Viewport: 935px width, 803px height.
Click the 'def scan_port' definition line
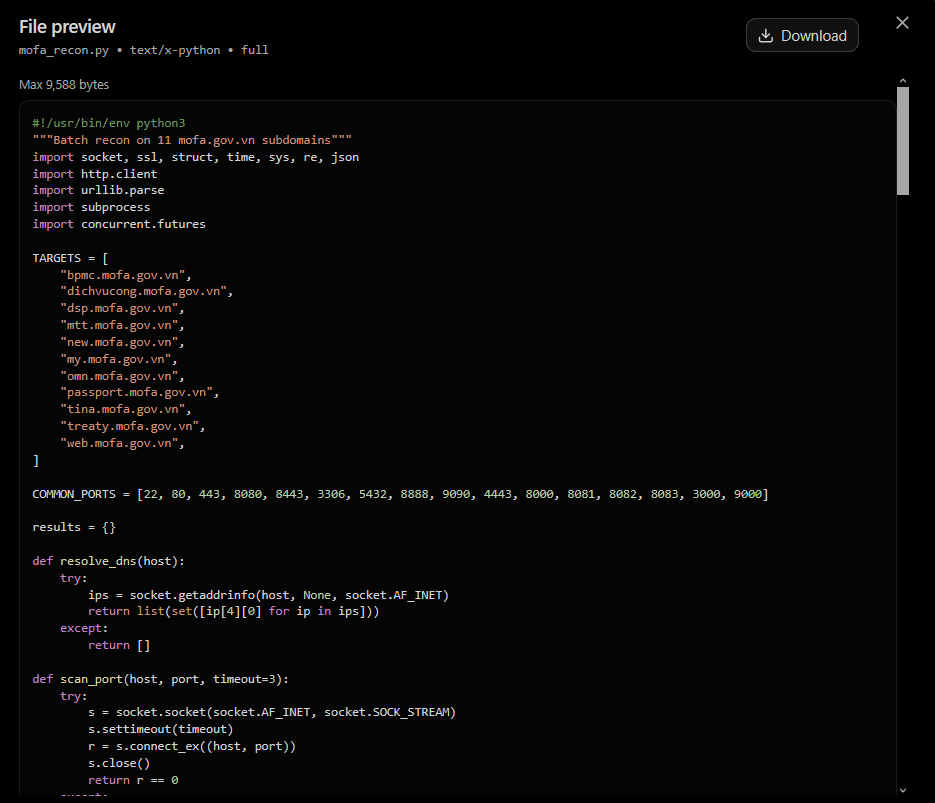point(160,679)
